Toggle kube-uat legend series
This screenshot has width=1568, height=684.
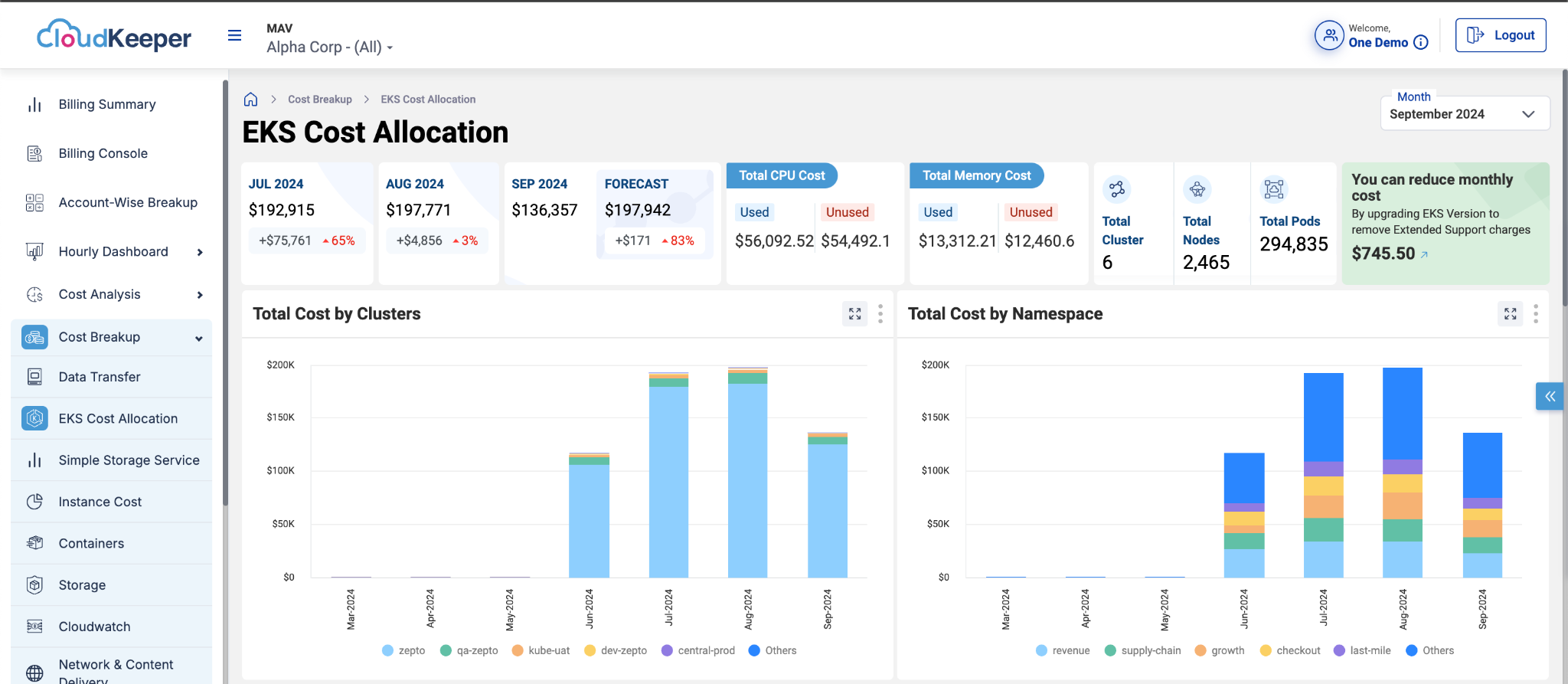[541, 650]
